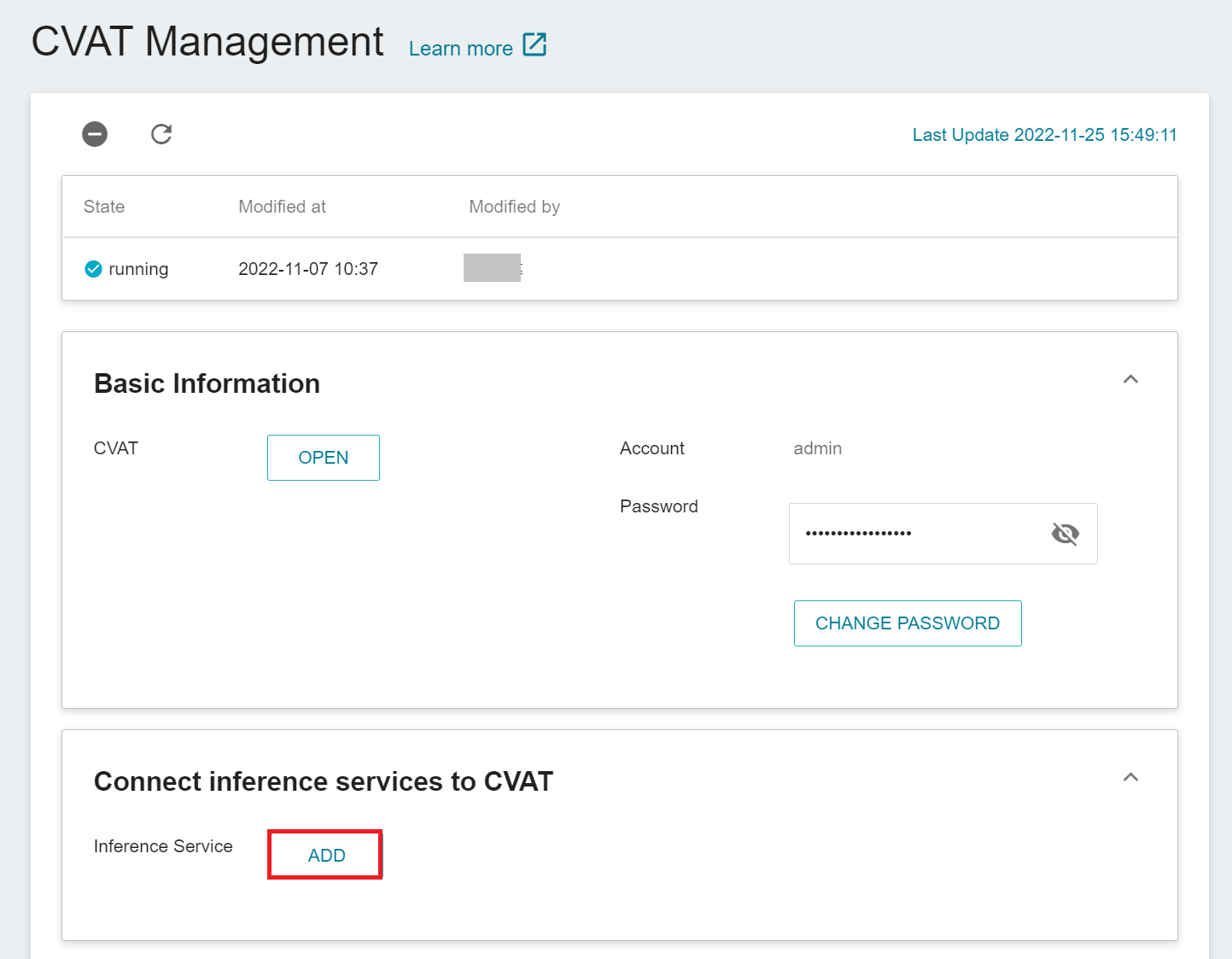
Task: Click the running status check icon
Action: coord(94,269)
